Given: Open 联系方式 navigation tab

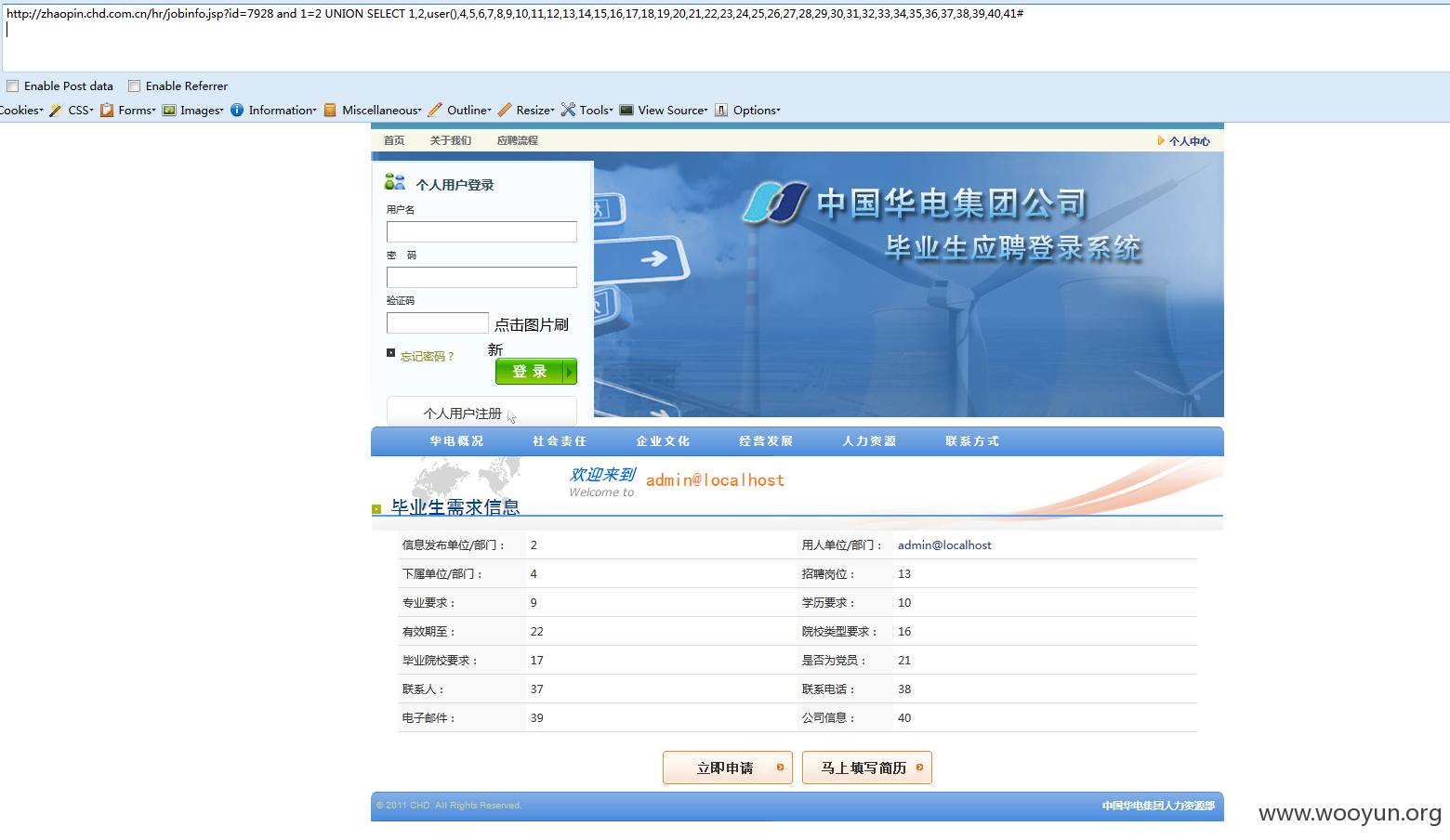Looking at the screenshot, I should coord(972,441).
